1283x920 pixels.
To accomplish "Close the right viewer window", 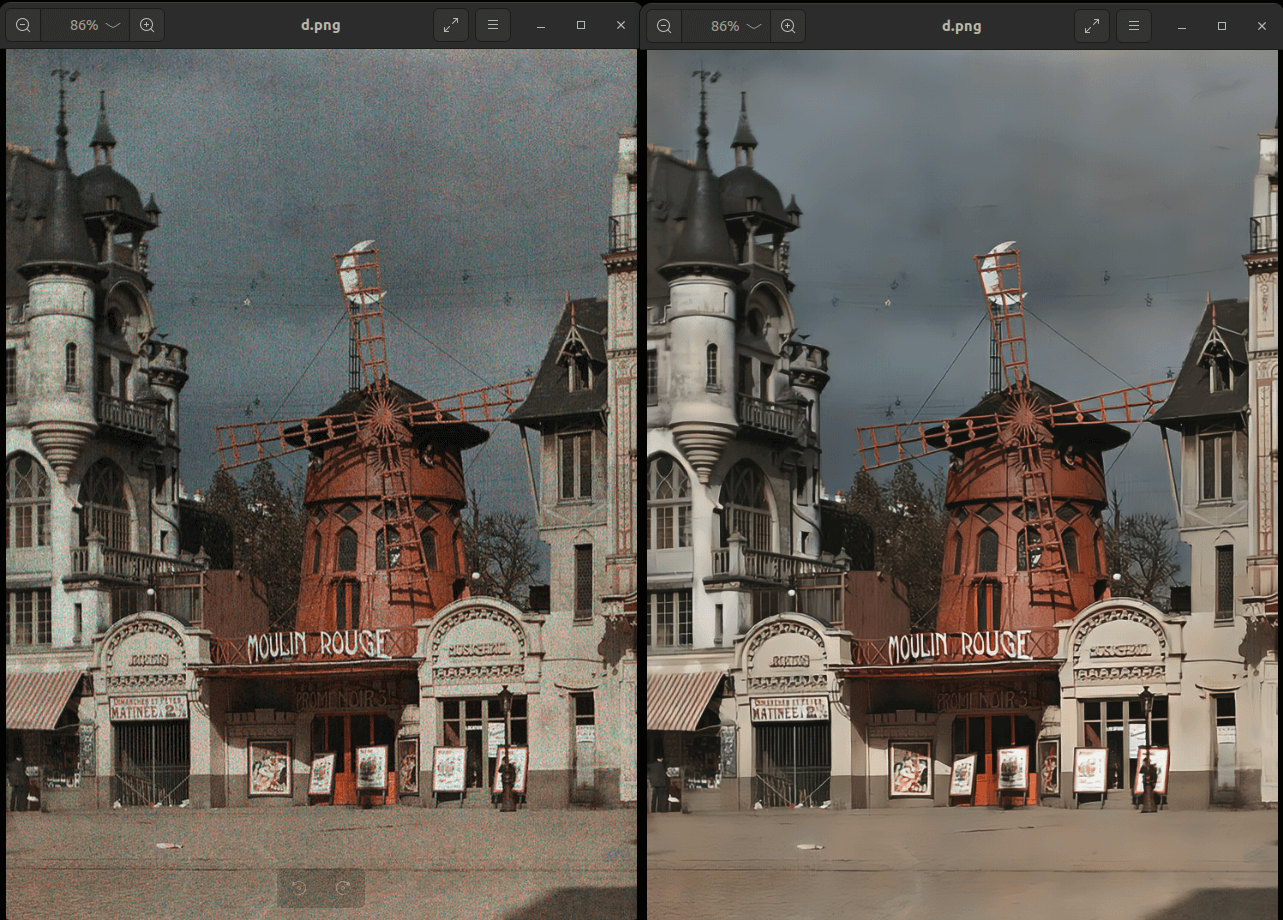I will (x=1262, y=25).
